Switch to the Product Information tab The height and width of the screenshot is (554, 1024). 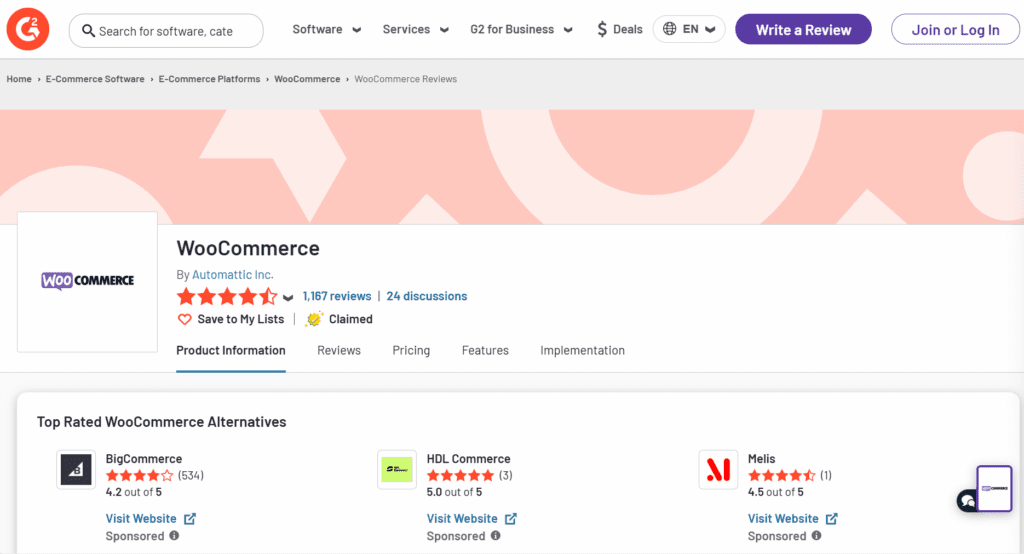[x=231, y=351]
